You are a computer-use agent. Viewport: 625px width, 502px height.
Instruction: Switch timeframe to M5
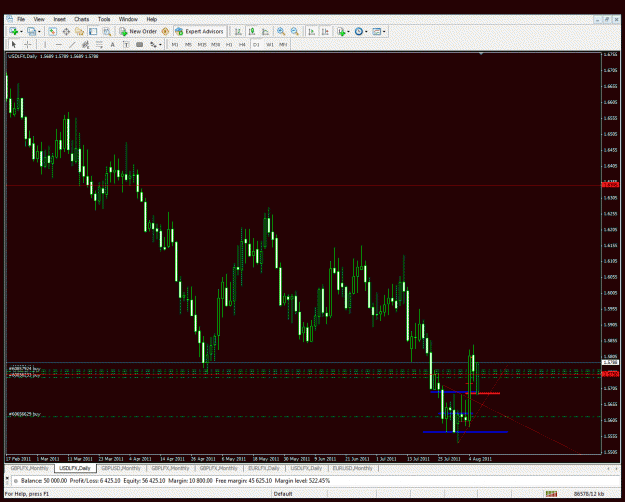(188, 45)
